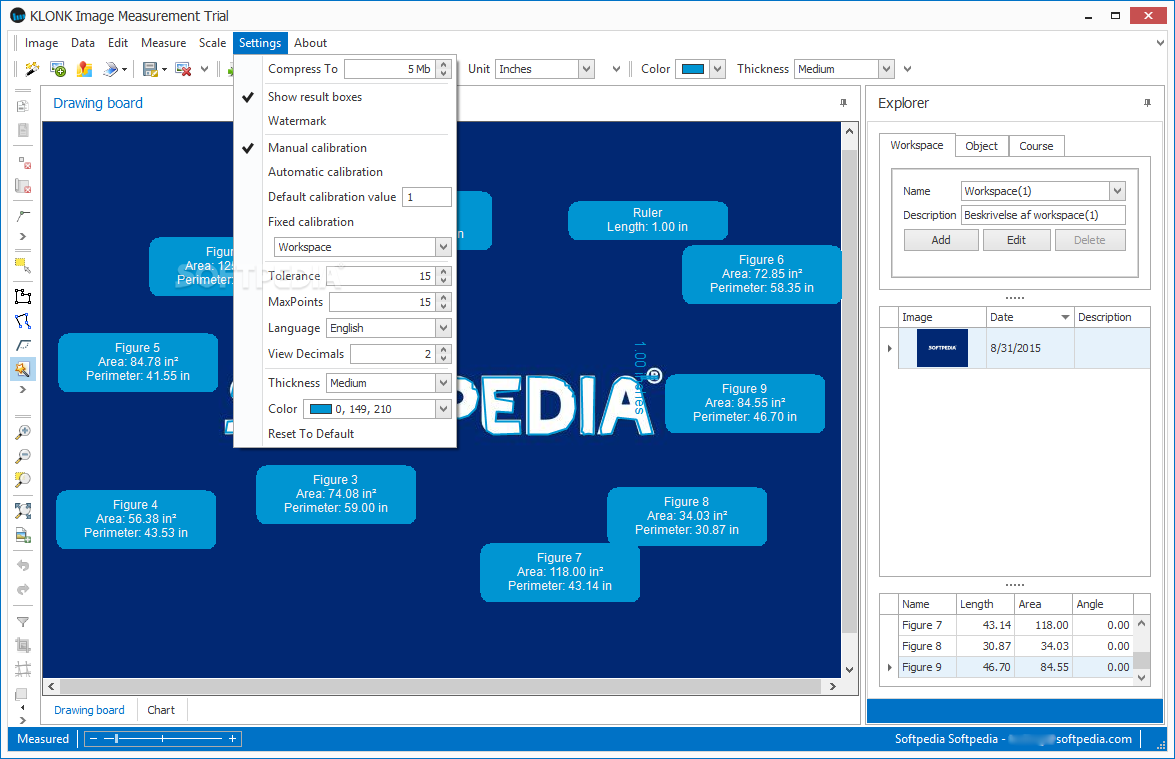Select the rectangle figure tool

point(23,296)
